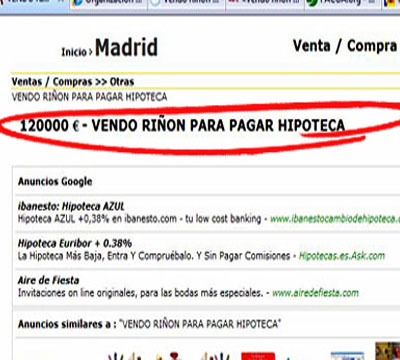This screenshot has height=360, width=400.
Task: Visit the www.airedefiesta.com link
Action: [315, 293]
